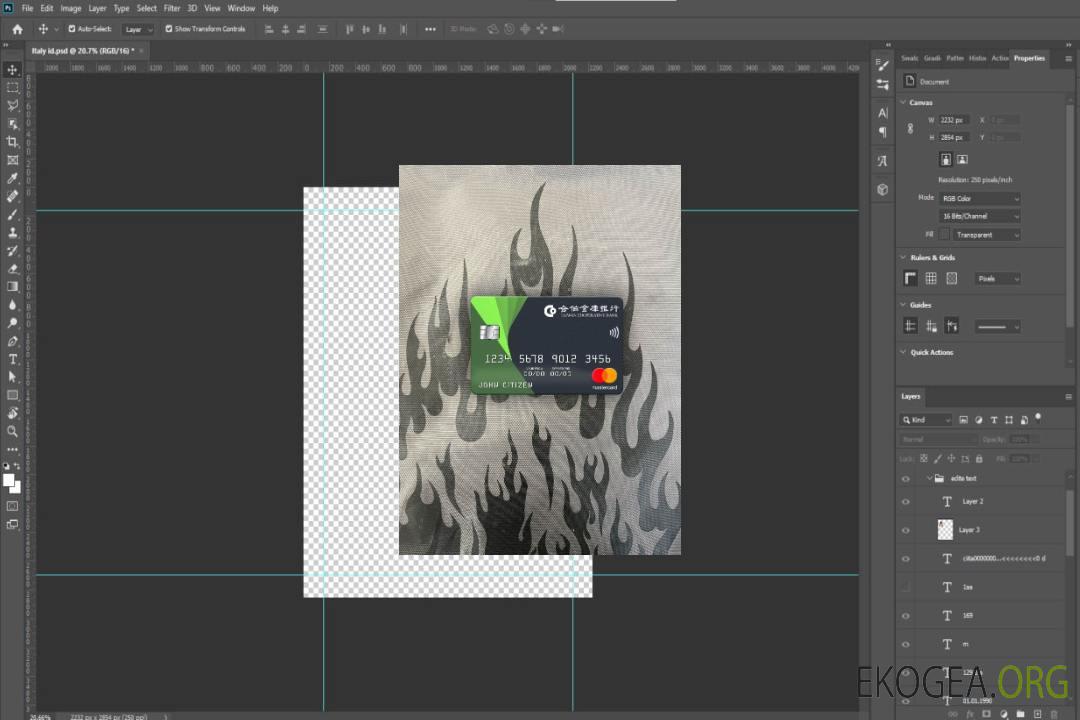Collapse the 'edite text' layer group
Screen dimensions: 1080x720
pos(928,479)
